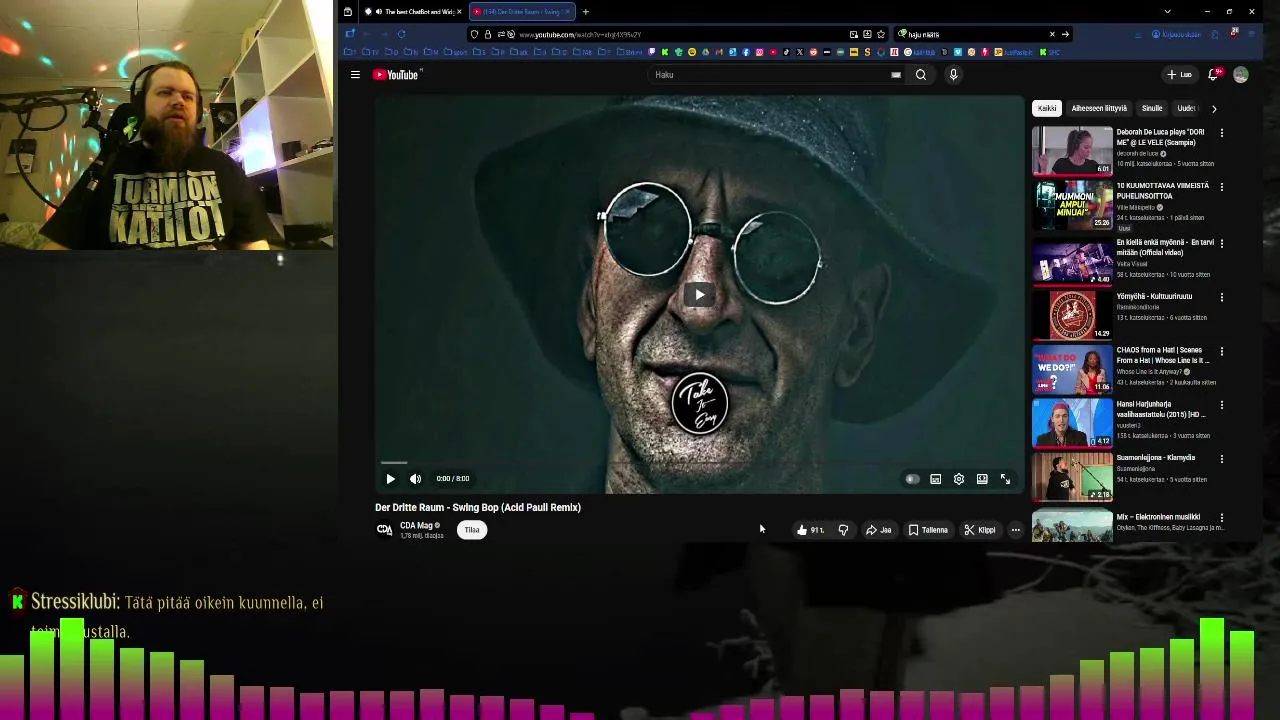Open the on-screen keyboard icon in search box
Image resolution: width=1280 pixels, height=720 pixels.
pyautogui.click(x=896, y=75)
